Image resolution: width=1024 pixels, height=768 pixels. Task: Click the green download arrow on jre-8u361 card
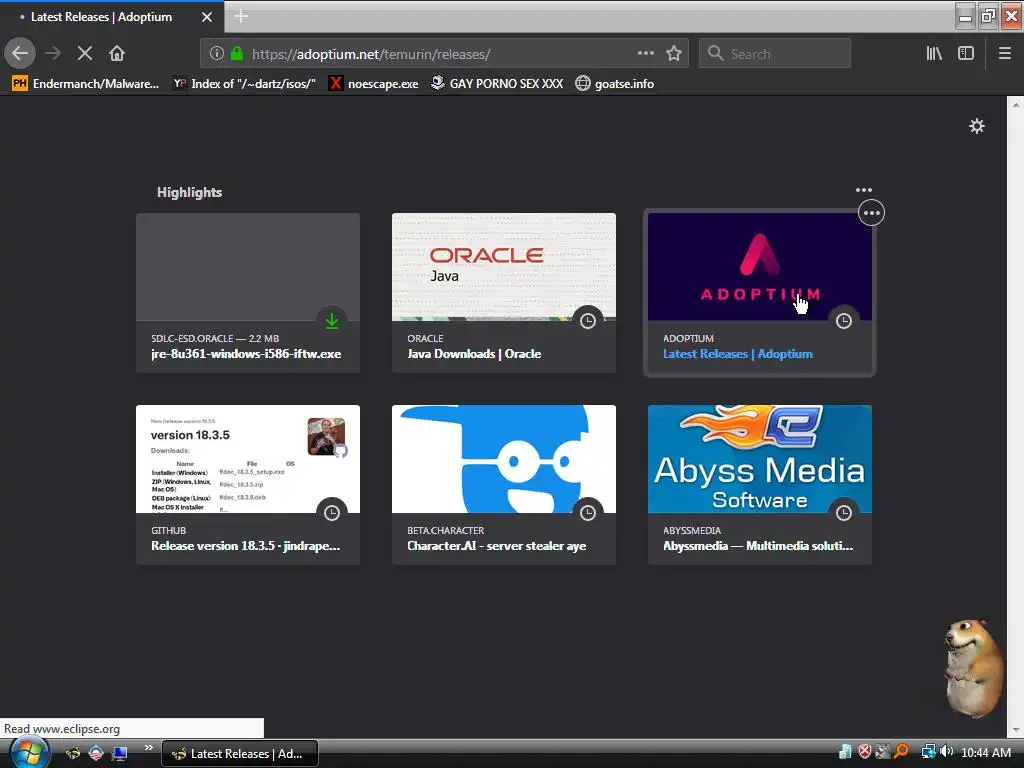click(332, 321)
